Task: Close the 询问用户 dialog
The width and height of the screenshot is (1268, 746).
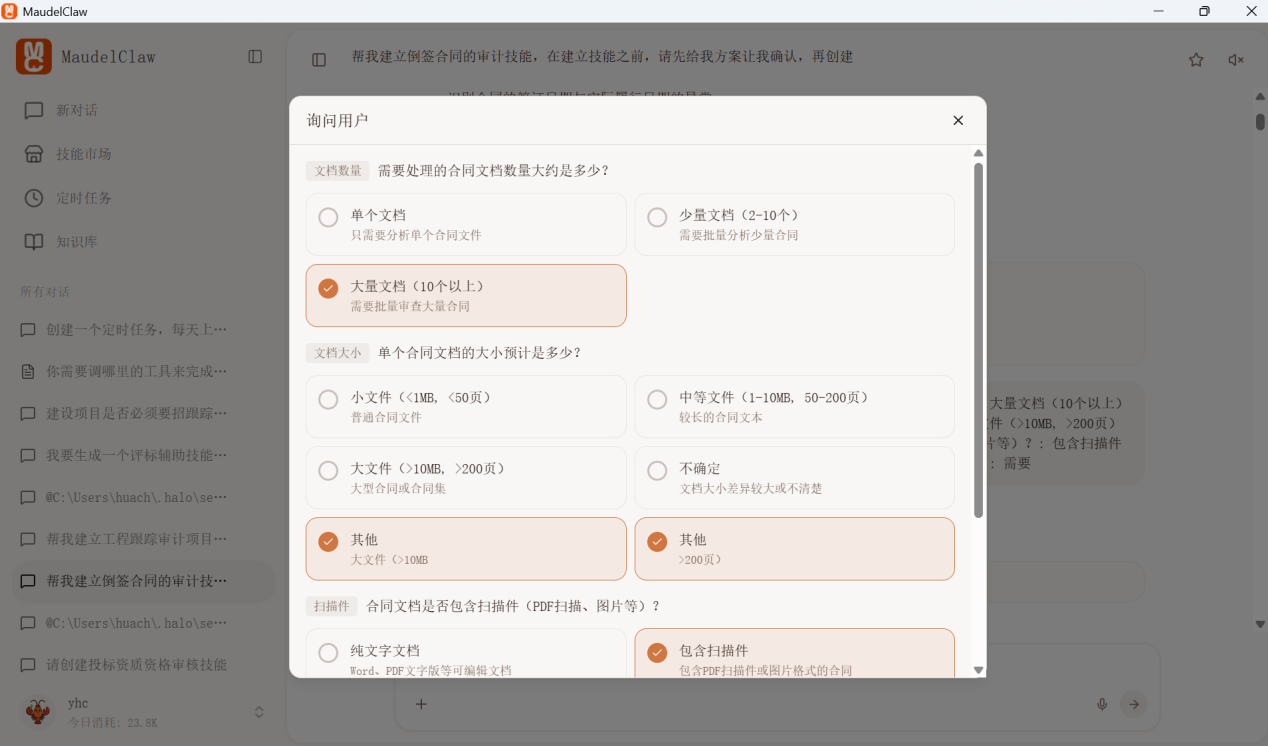Action: point(958,120)
